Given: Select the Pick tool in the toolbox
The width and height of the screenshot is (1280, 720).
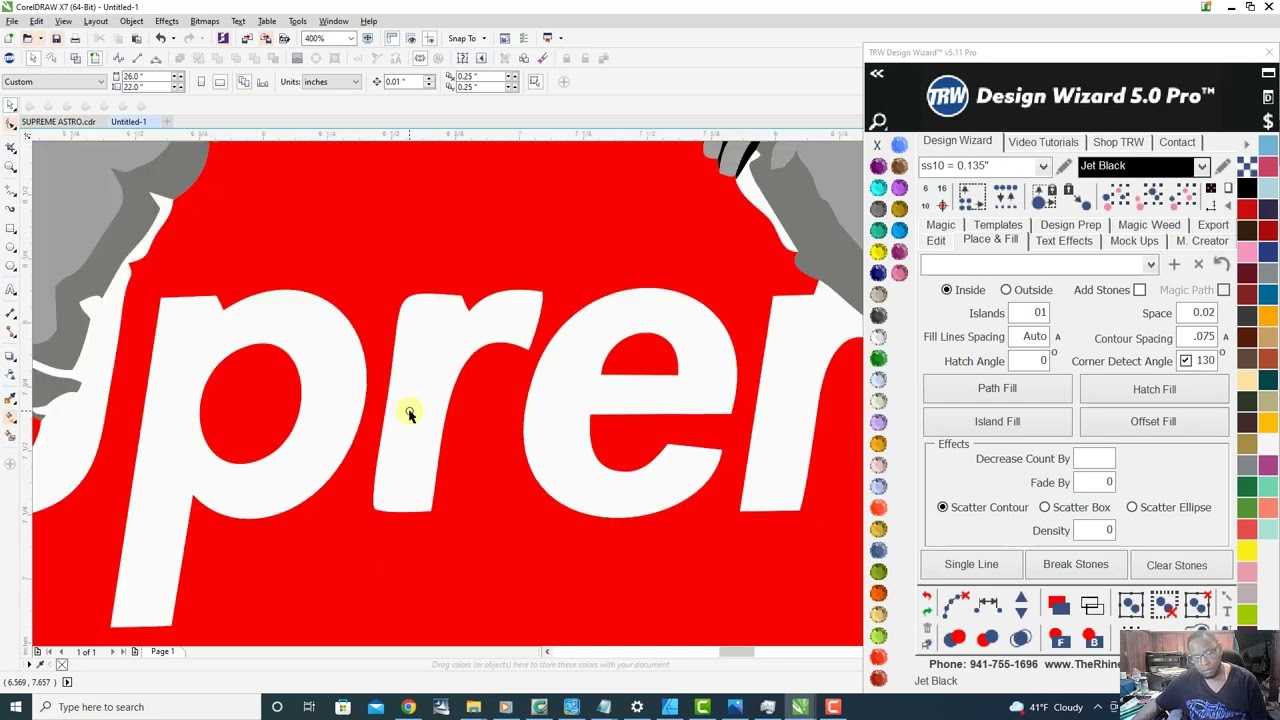Looking at the screenshot, I should click(x=10, y=105).
